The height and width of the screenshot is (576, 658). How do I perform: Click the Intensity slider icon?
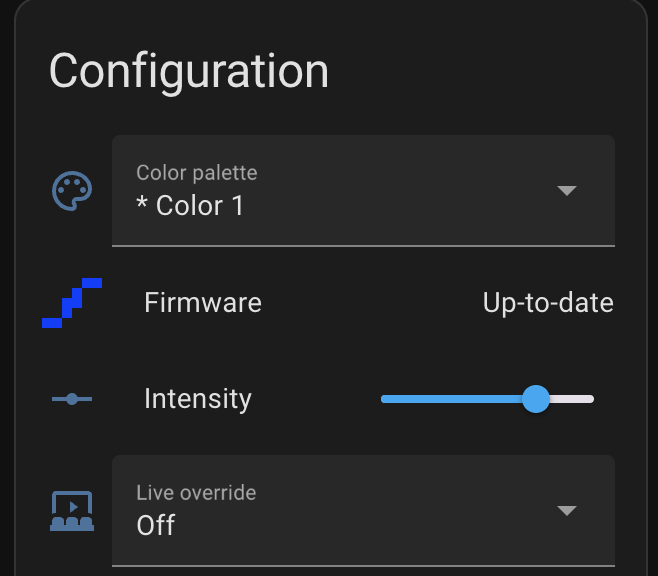(x=72, y=399)
